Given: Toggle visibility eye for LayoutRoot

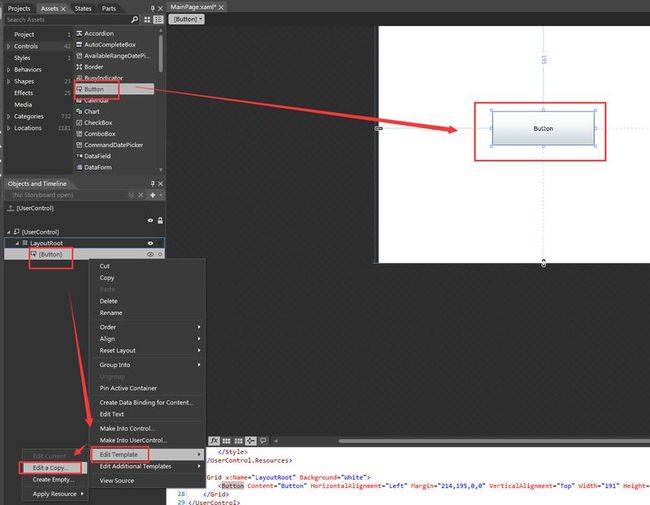Looking at the screenshot, I should coord(150,243).
